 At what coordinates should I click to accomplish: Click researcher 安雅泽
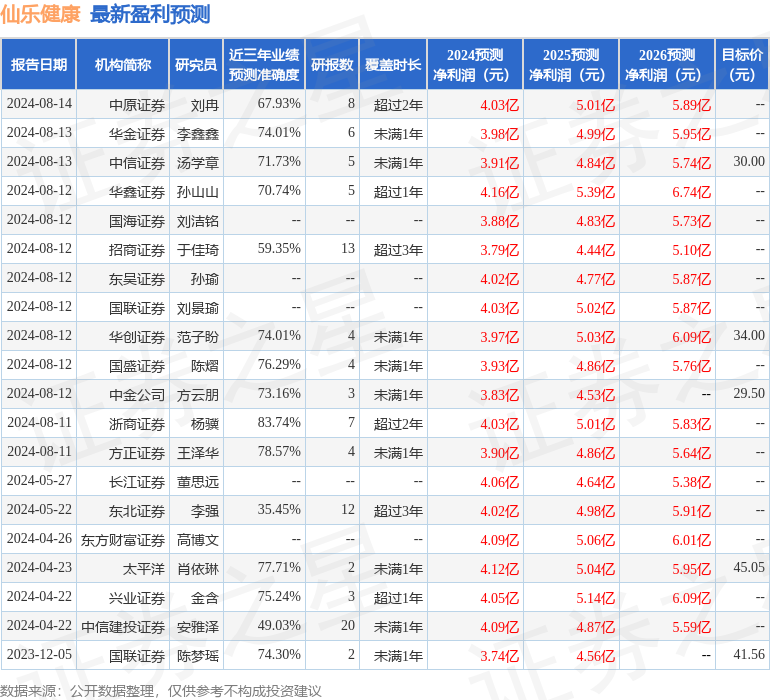tap(198, 627)
